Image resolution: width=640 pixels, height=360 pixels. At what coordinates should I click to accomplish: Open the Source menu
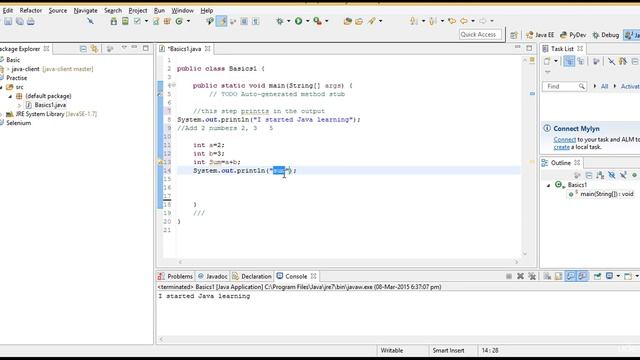point(58,10)
